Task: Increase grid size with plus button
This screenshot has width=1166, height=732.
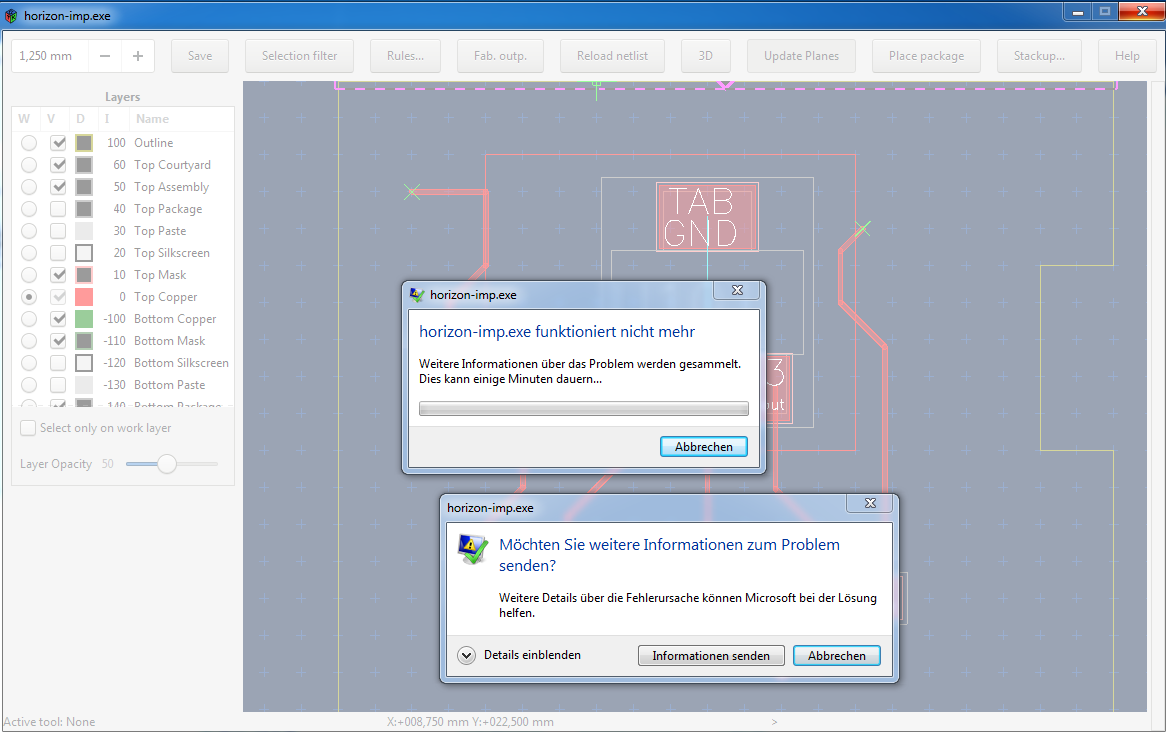Action: click(138, 56)
